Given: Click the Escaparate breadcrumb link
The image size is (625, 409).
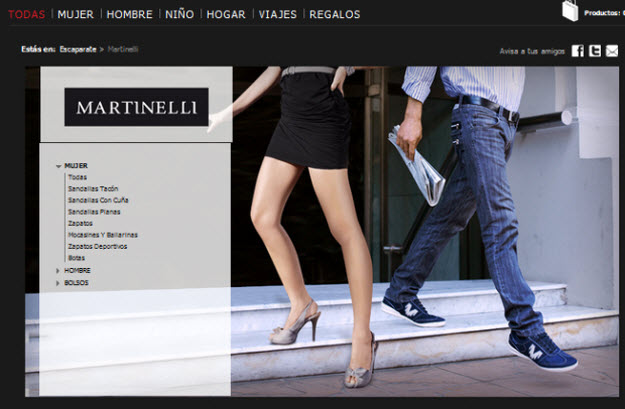Looking at the screenshot, I should tap(78, 49).
